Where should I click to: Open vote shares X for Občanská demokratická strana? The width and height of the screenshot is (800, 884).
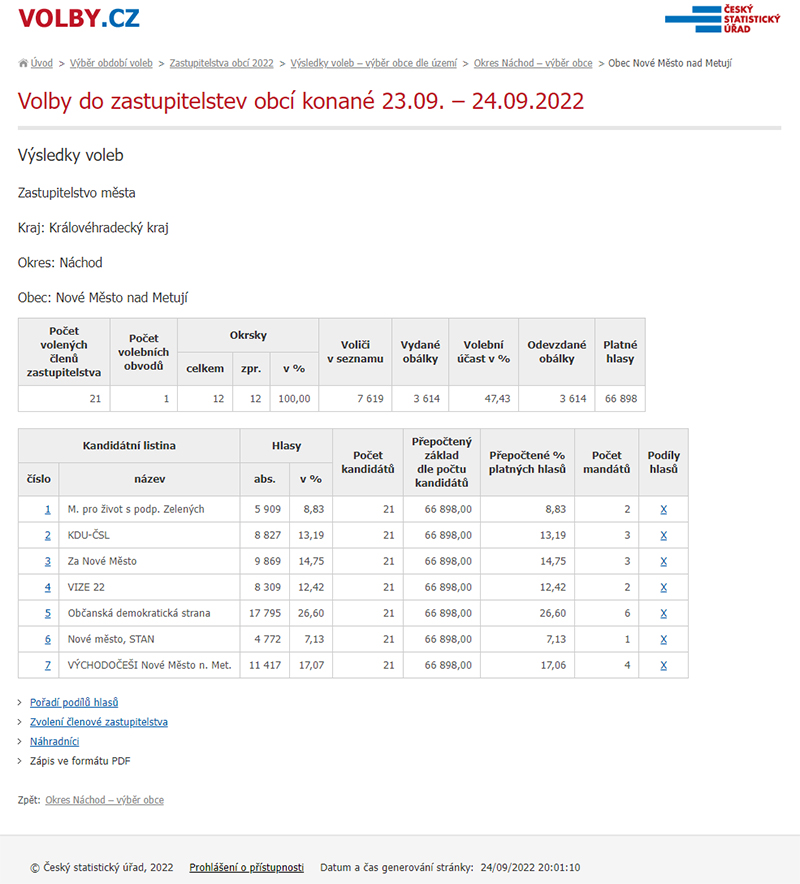(x=664, y=613)
